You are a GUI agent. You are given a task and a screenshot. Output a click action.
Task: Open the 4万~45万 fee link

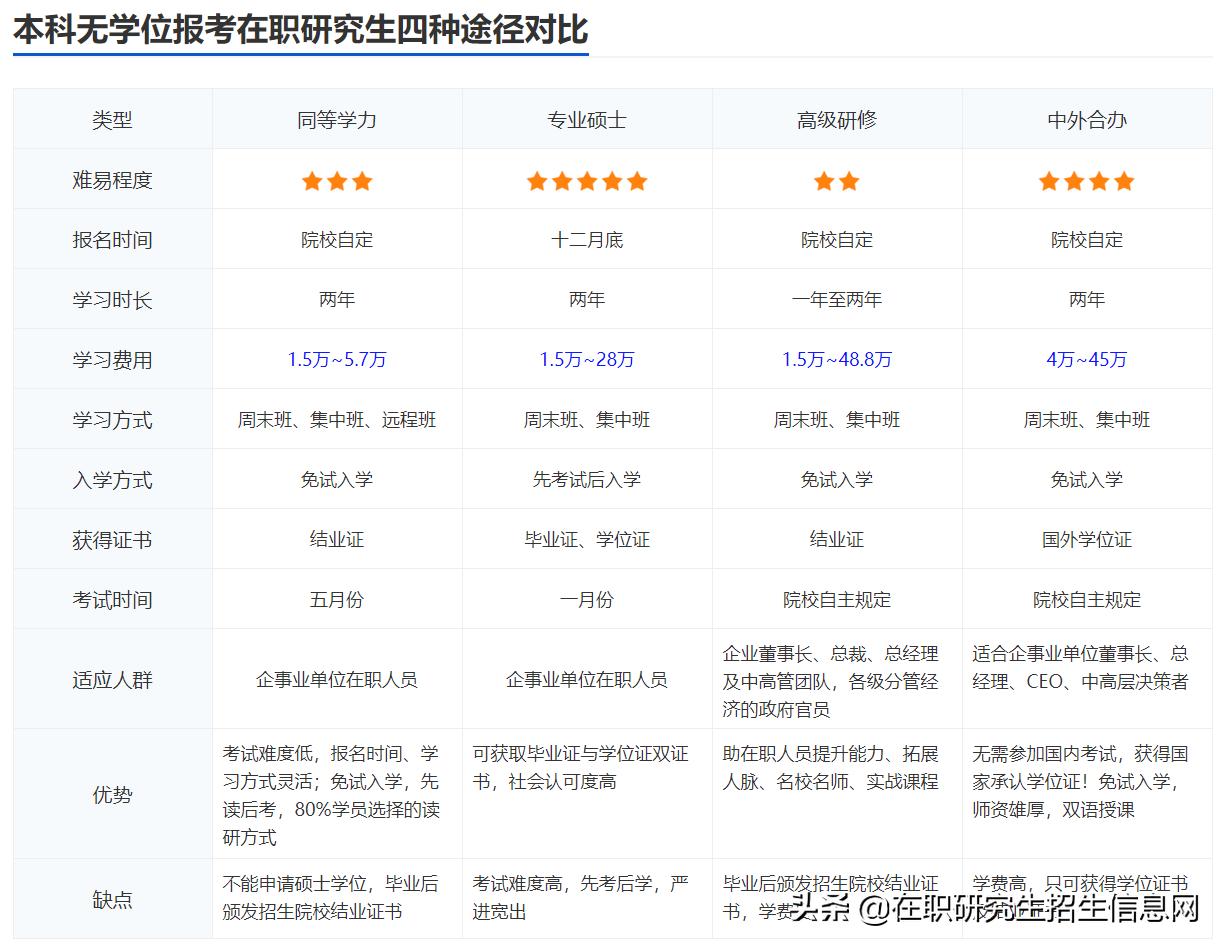pyautogui.click(x=1088, y=359)
